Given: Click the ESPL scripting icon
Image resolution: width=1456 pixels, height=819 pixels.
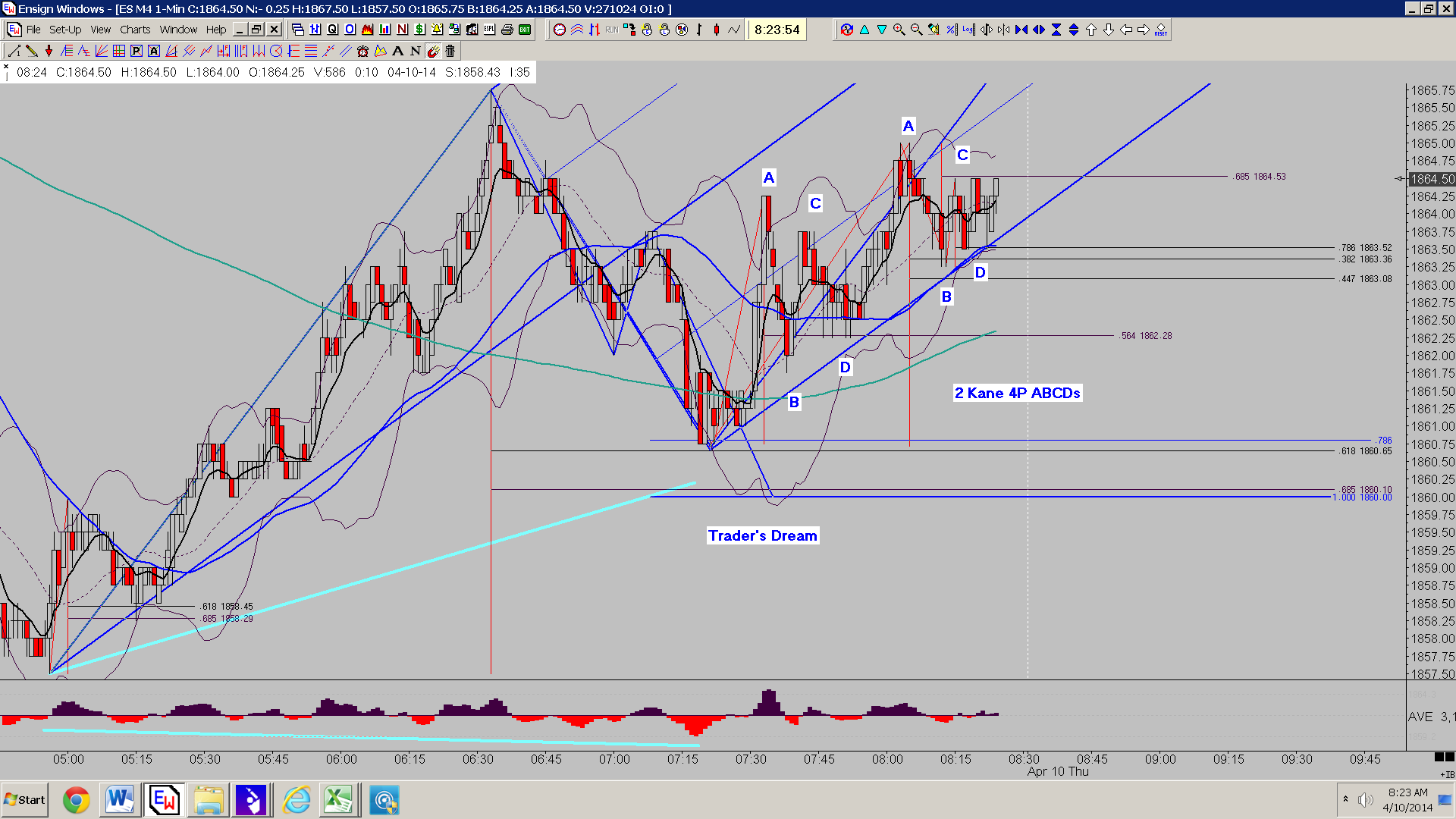Looking at the screenshot, I should [489, 30].
